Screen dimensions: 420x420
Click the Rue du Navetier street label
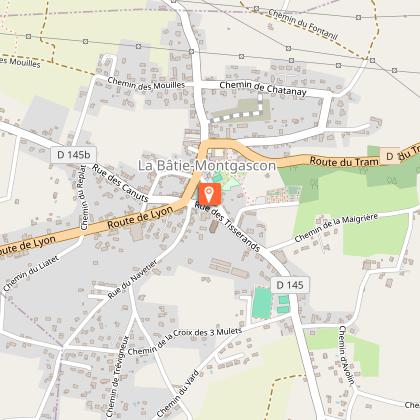[133, 279]
